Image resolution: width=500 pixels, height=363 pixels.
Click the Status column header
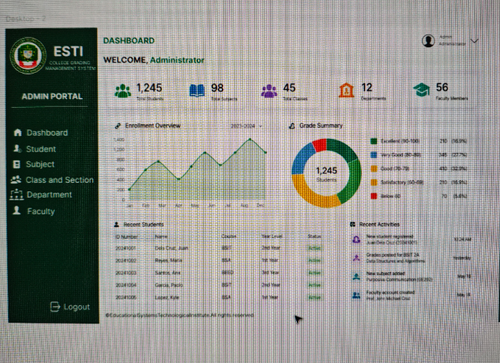(314, 236)
